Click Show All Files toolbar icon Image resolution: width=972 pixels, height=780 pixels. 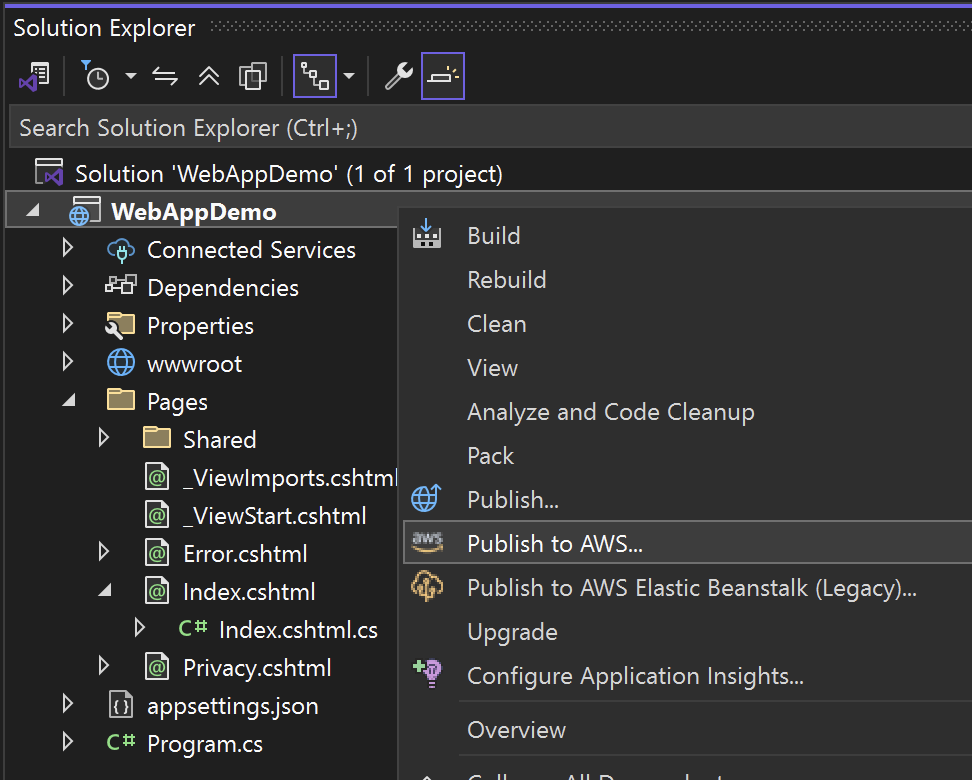(253, 76)
